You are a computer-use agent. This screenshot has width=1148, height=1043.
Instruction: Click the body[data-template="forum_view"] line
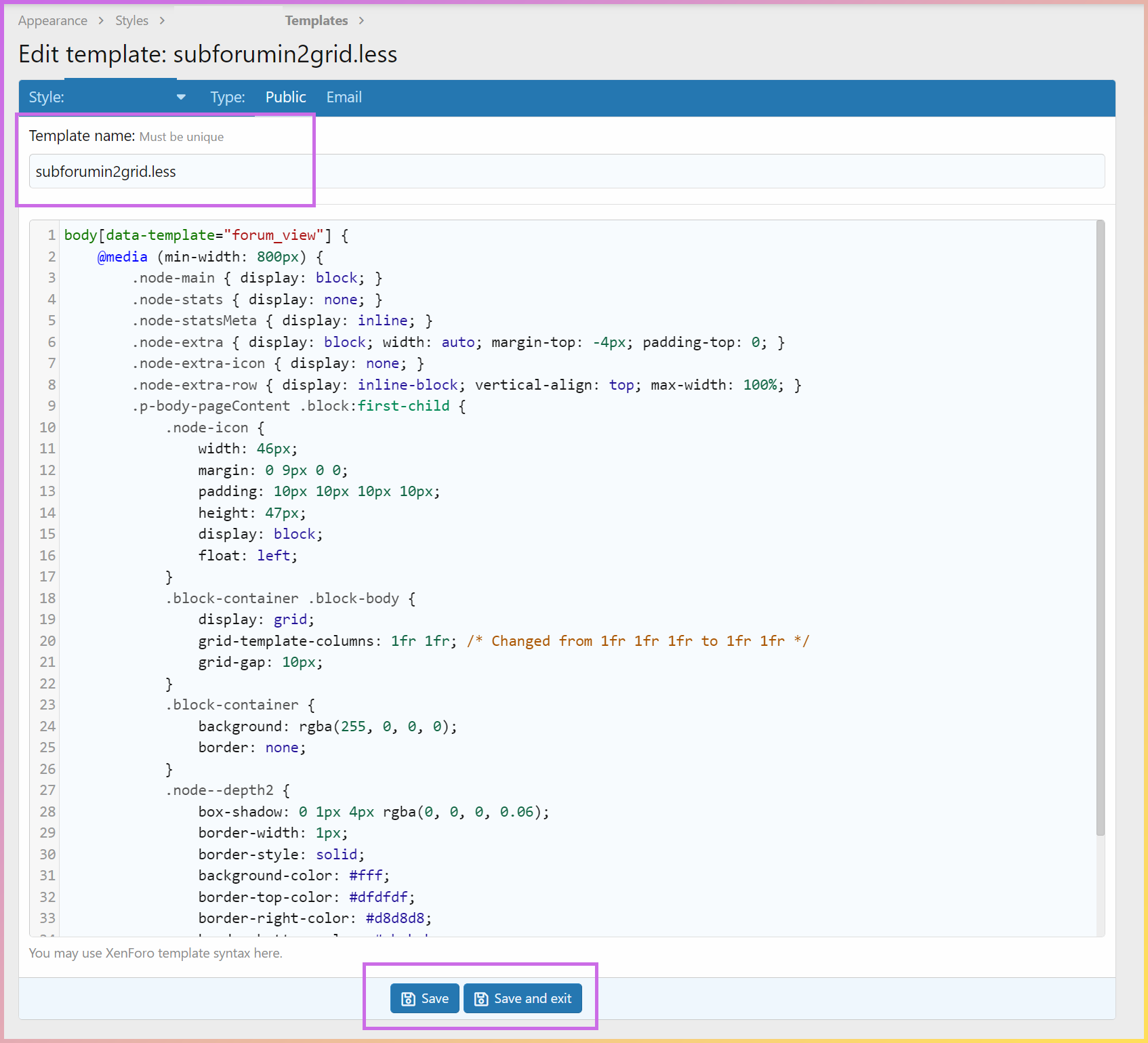pyautogui.click(x=207, y=235)
